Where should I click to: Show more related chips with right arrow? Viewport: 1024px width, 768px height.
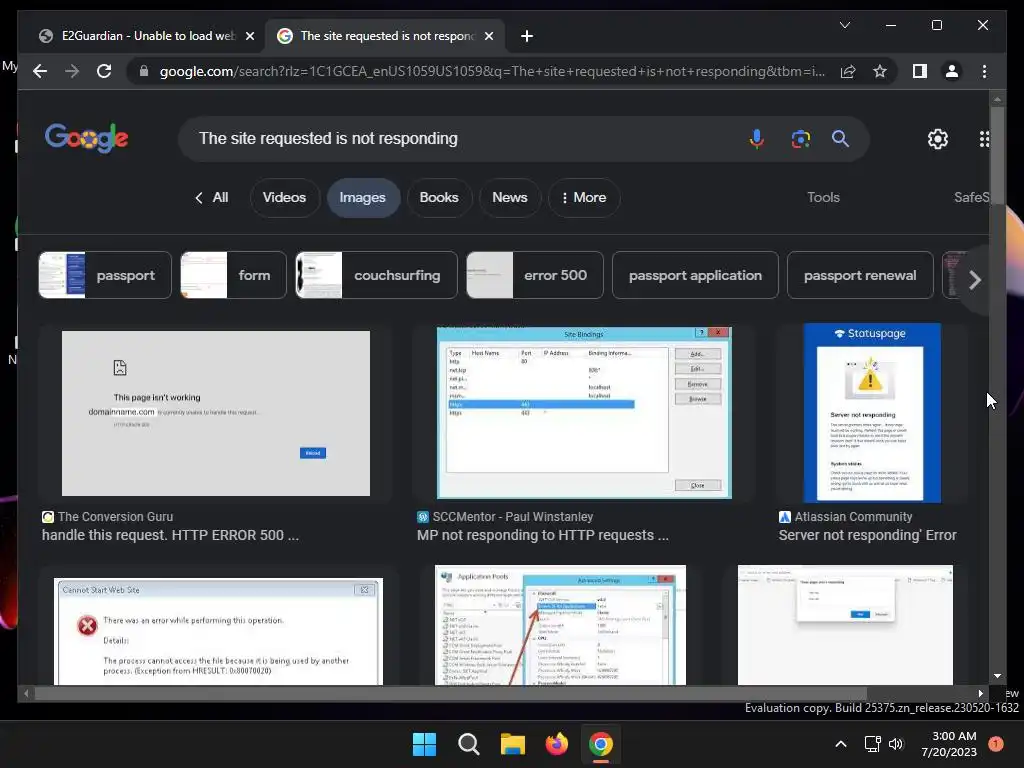pyautogui.click(x=974, y=280)
